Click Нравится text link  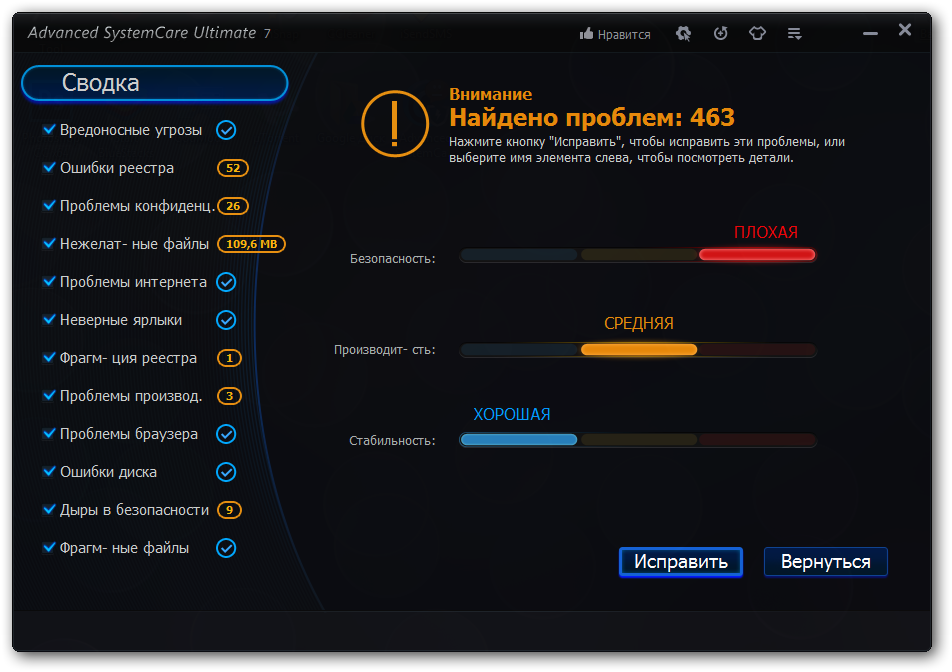tap(624, 35)
